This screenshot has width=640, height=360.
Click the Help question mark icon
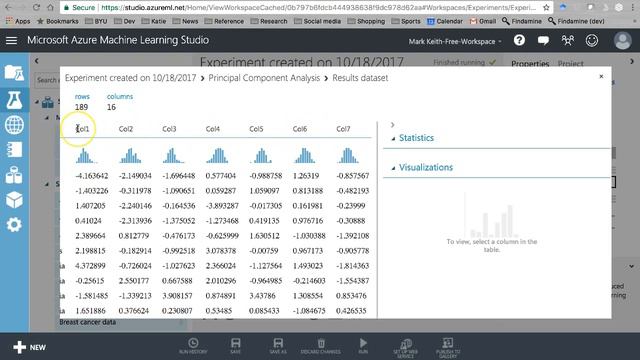point(519,40)
